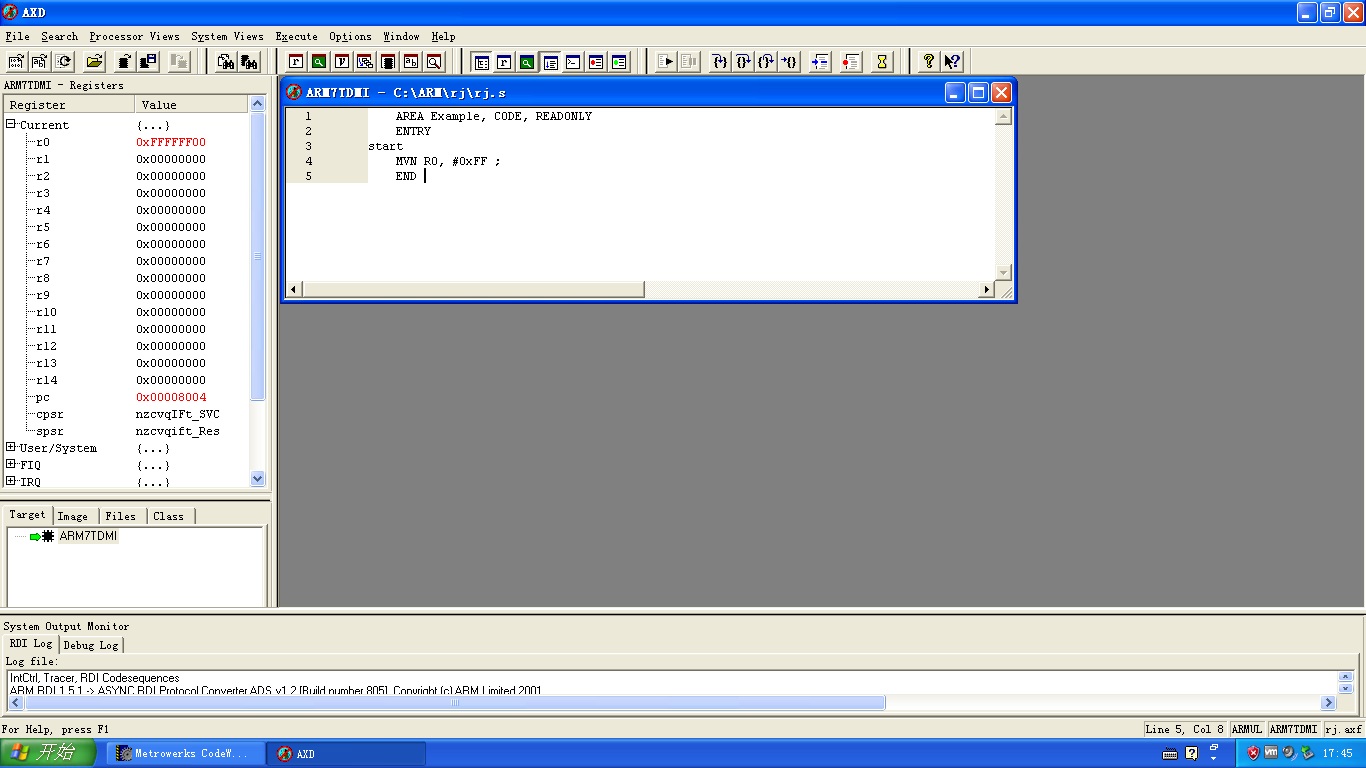Click the open folder toolbar icon

94,62
